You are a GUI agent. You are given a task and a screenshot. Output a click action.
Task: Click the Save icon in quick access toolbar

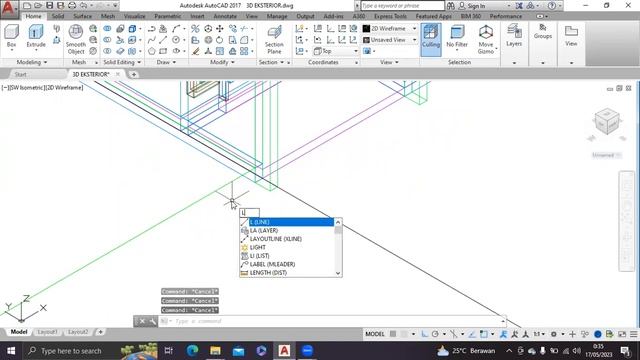click(x=49, y=5)
